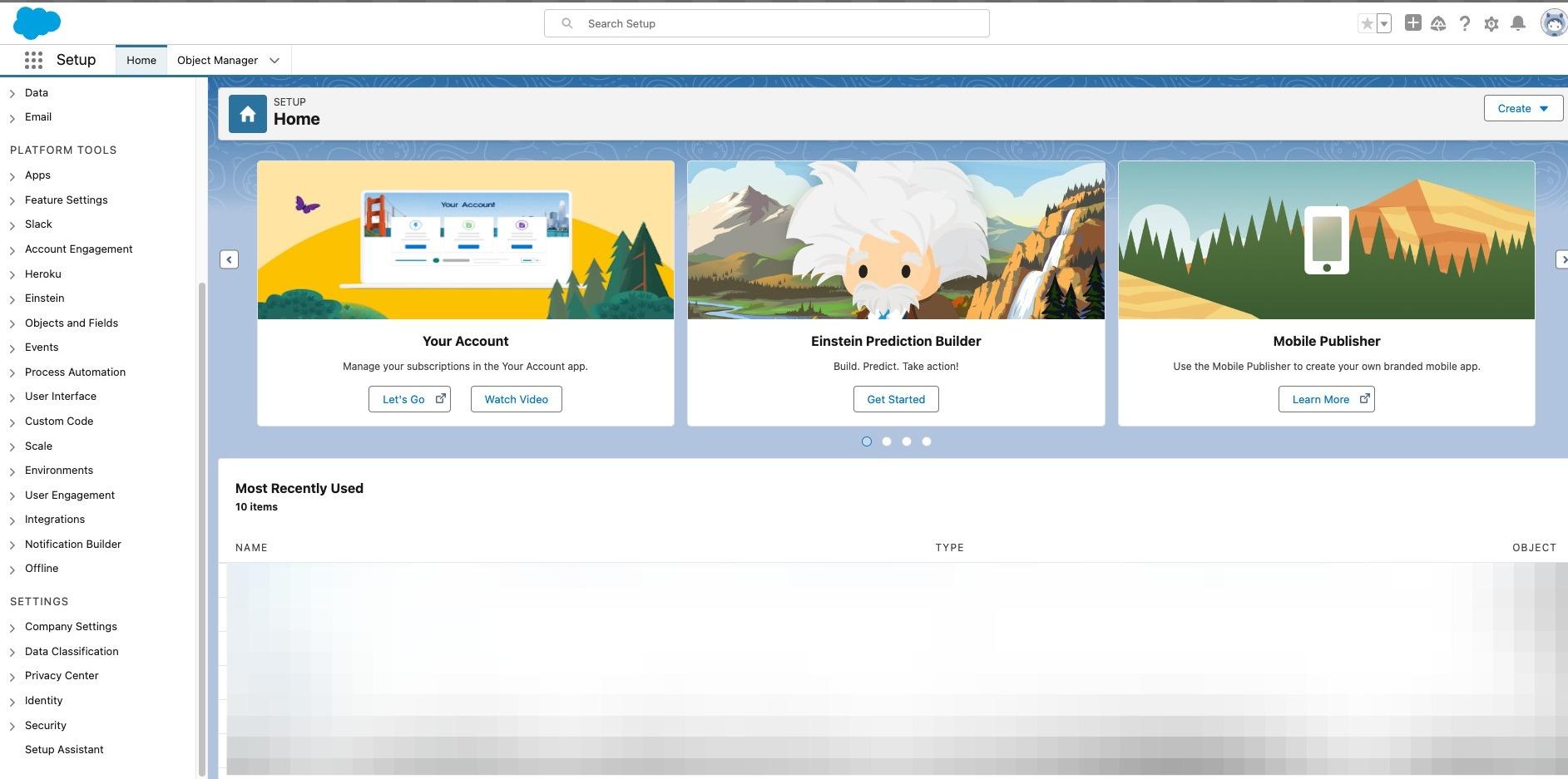Open Environments in sidebar
Screen dimensions: 1568x779
[59, 470]
